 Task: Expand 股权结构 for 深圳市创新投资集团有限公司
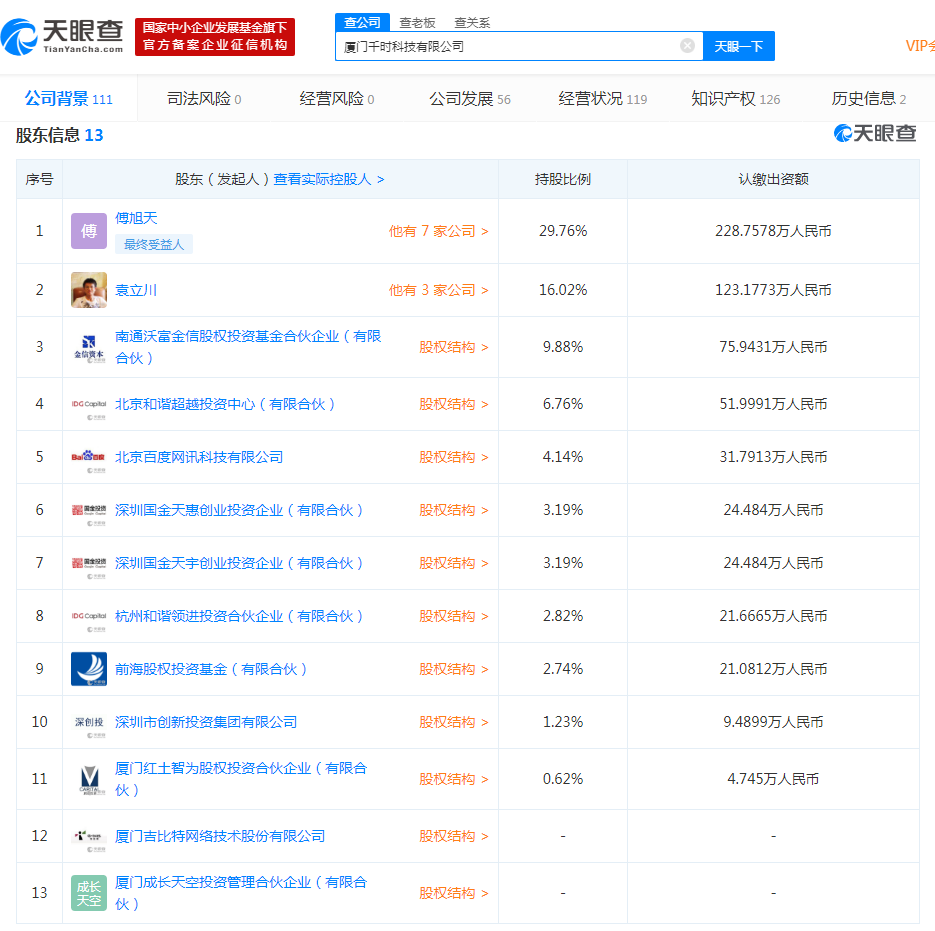tap(453, 722)
